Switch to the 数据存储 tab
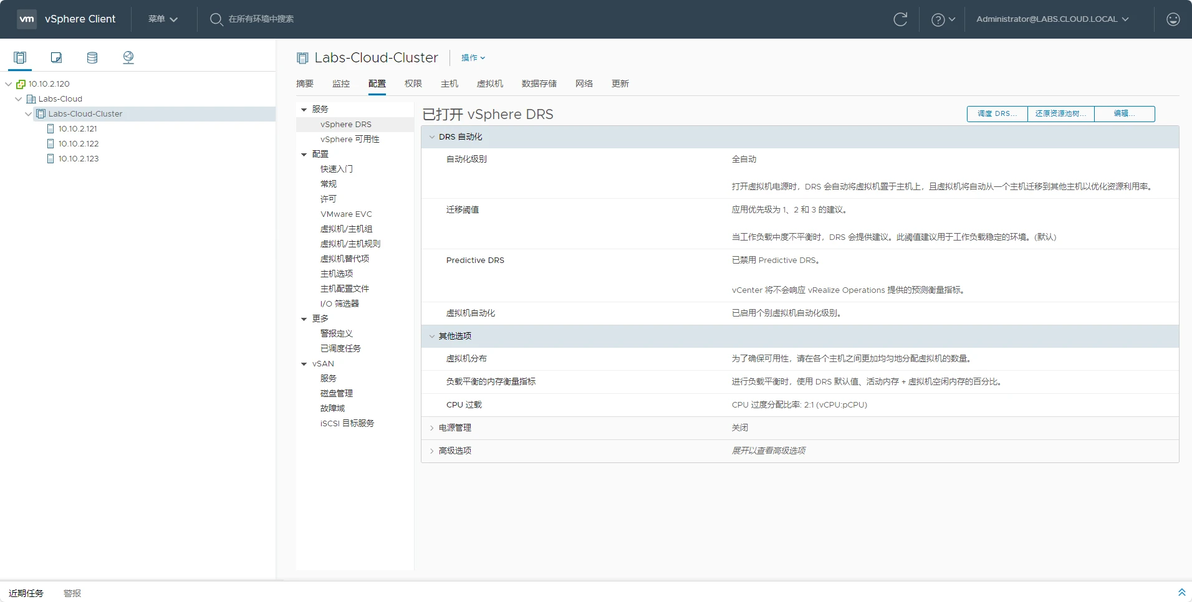 [x=539, y=84]
